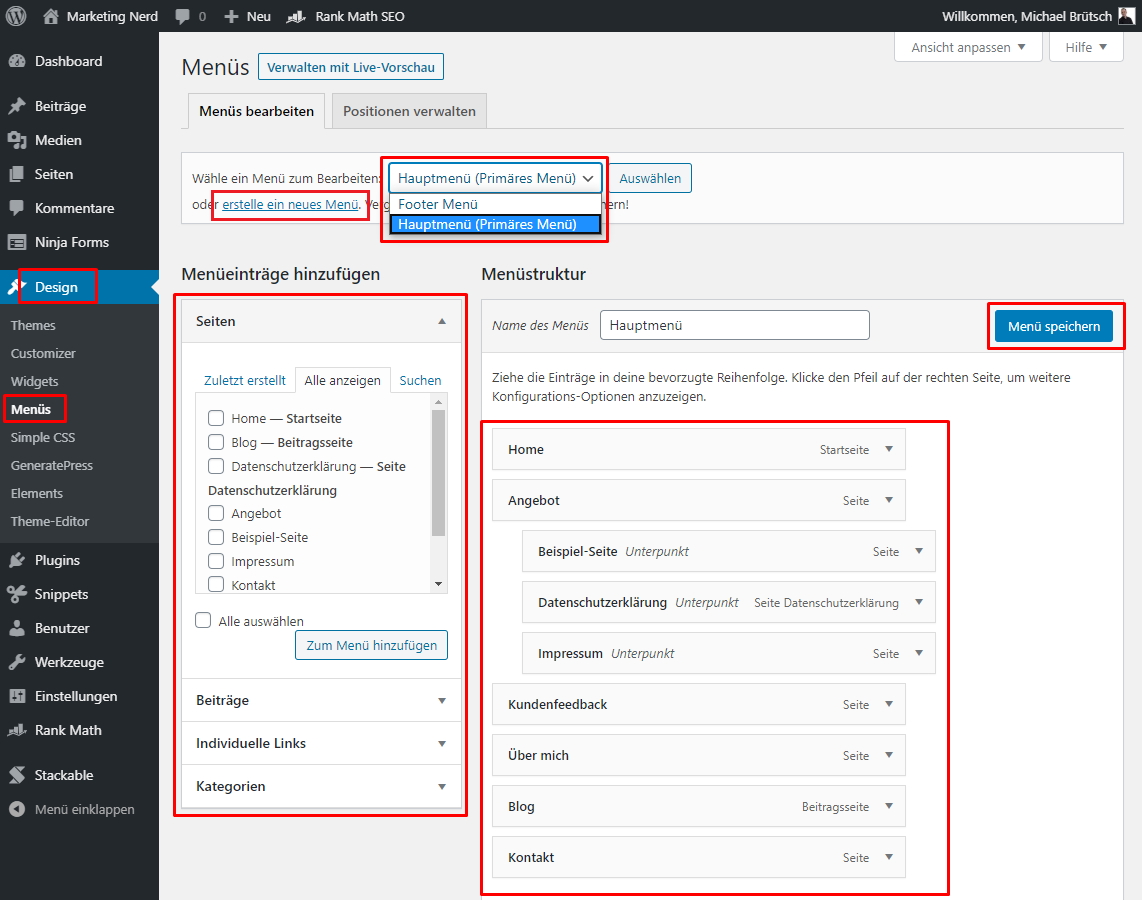Enable the Alle auswählen checkbox
The height and width of the screenshot is (900, 1142).
tap(203, 620)
